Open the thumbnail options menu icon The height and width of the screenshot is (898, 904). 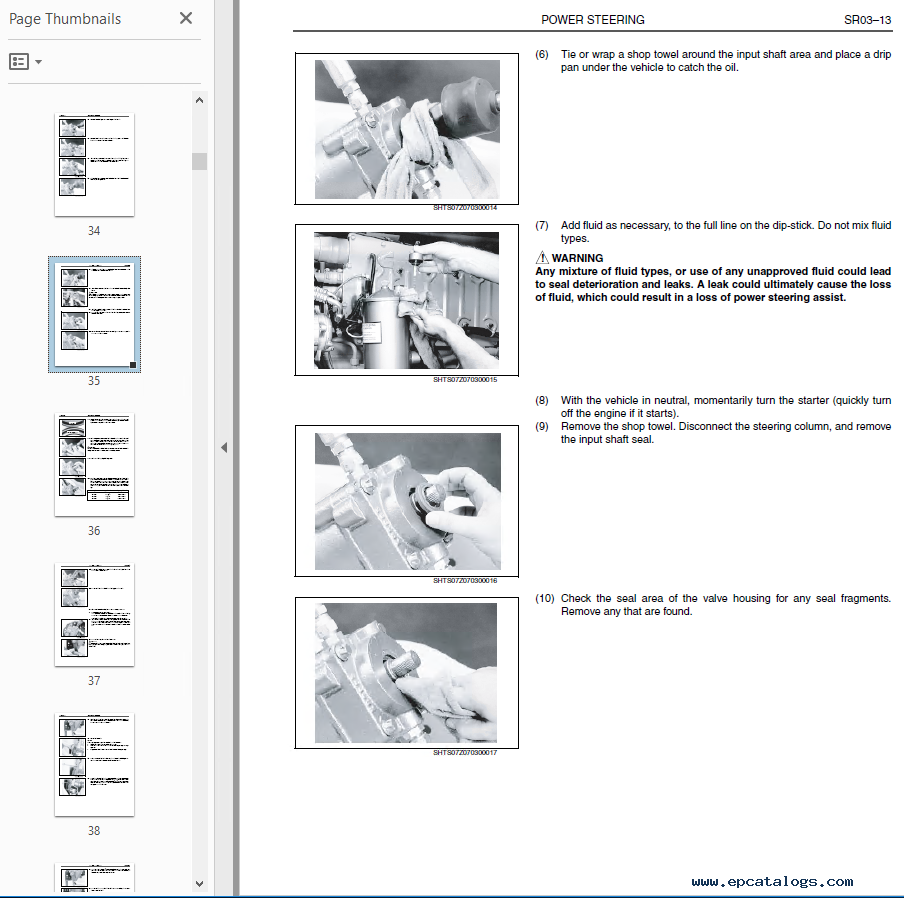19,61
